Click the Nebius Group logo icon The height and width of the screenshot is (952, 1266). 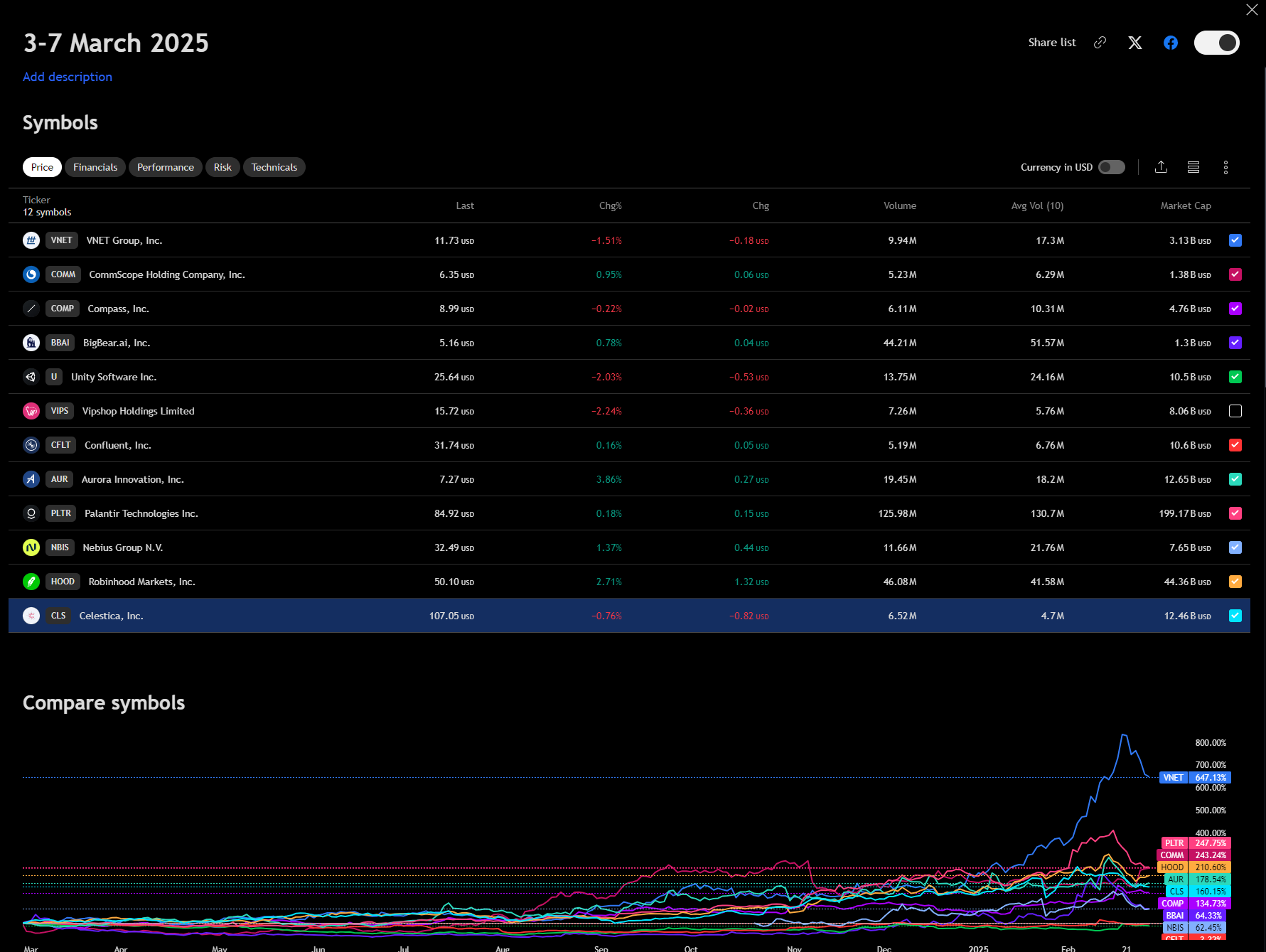pos(31,547)
